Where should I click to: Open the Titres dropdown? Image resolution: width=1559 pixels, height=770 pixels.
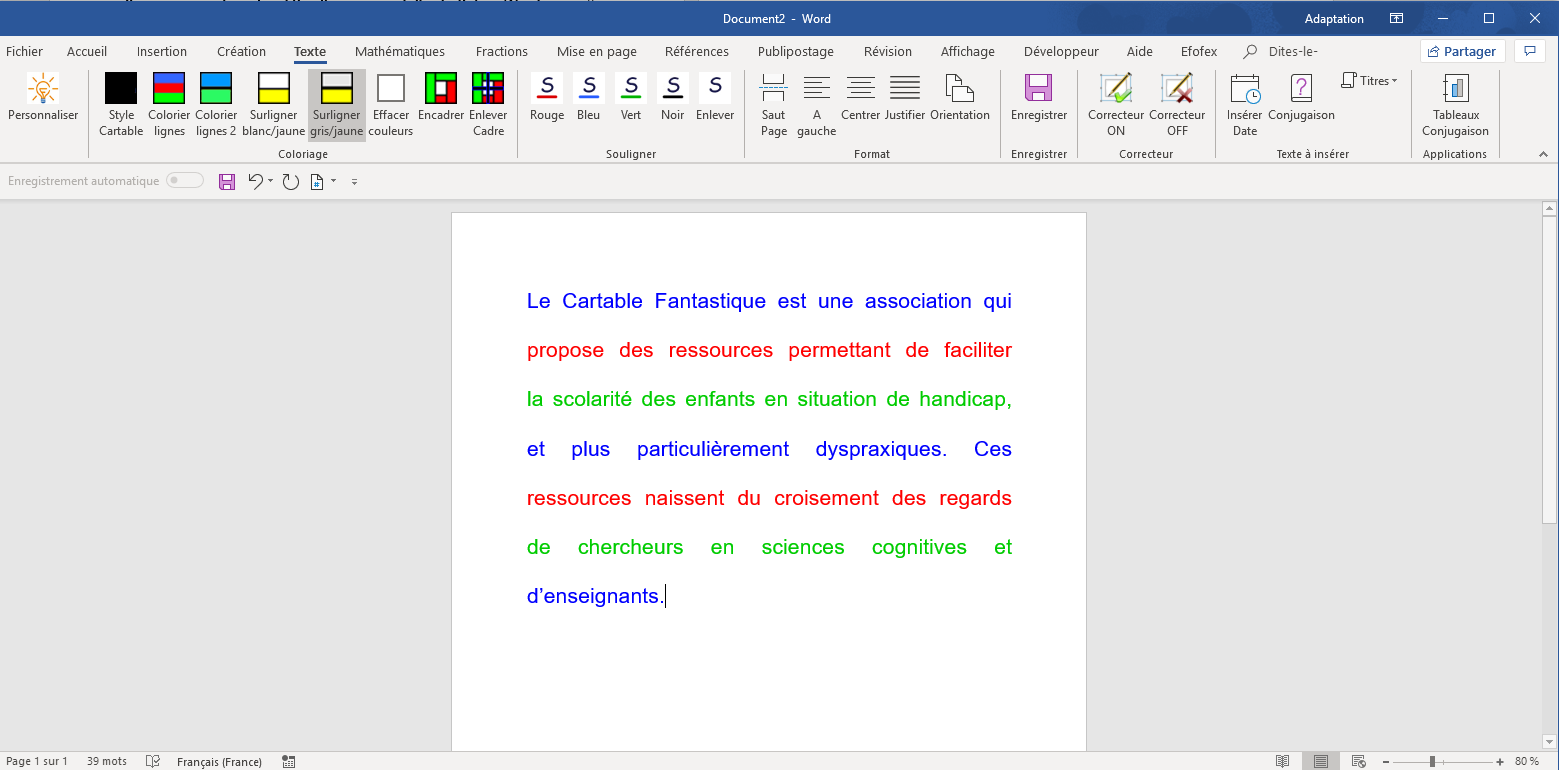click(x=1370, y=80)
